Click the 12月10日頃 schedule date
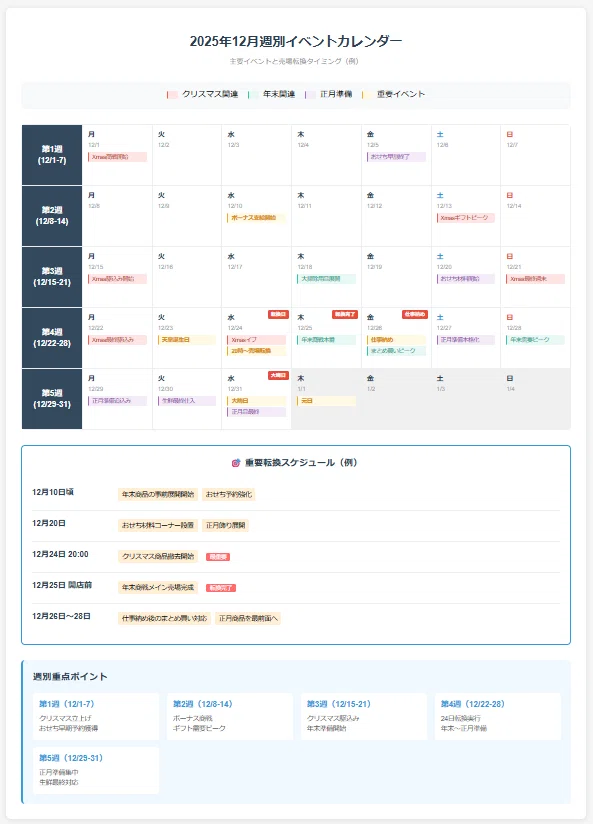Viewport: 593px width, 824px height. (53, 492)
